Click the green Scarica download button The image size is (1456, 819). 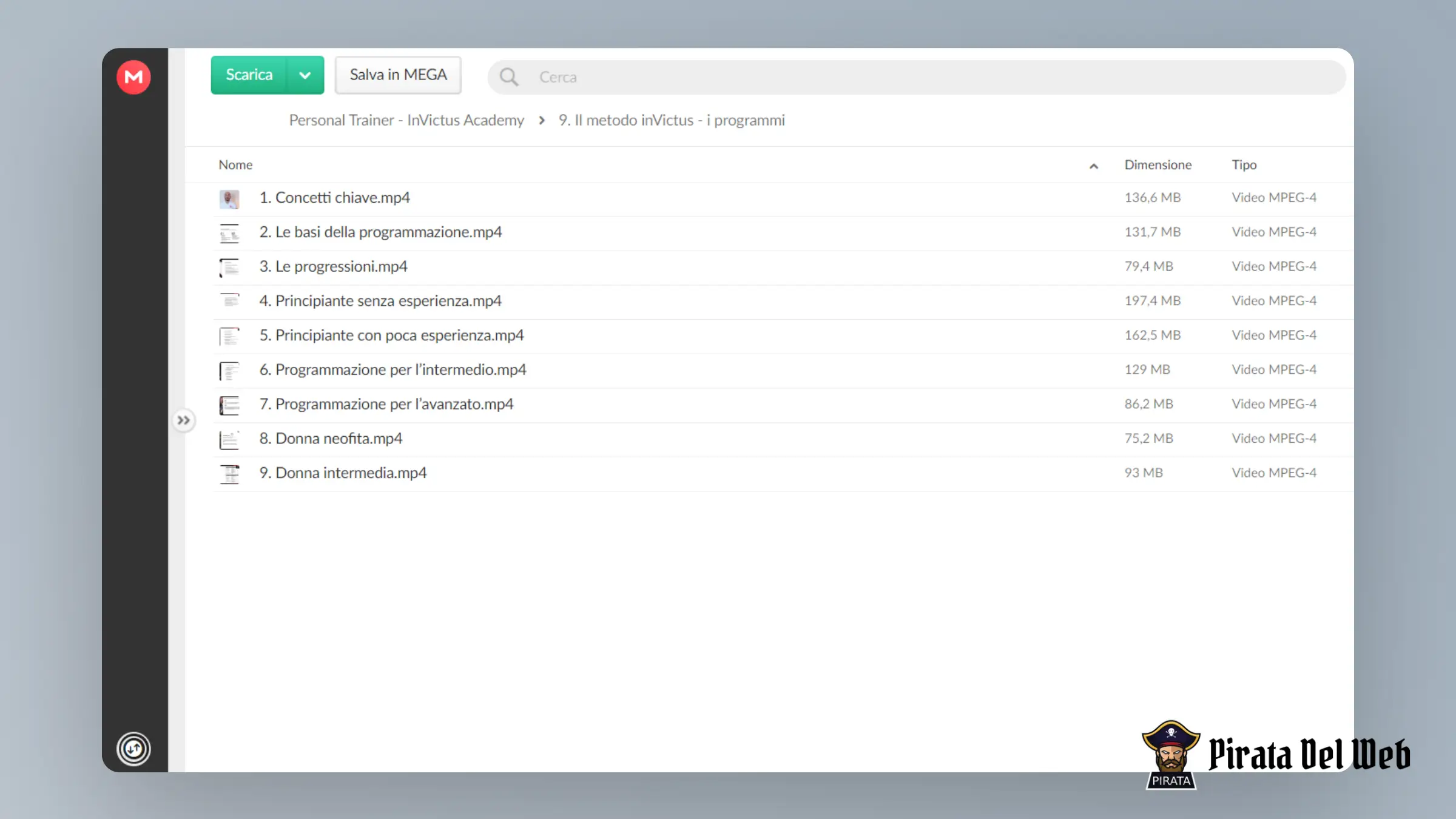click(249, 75)
